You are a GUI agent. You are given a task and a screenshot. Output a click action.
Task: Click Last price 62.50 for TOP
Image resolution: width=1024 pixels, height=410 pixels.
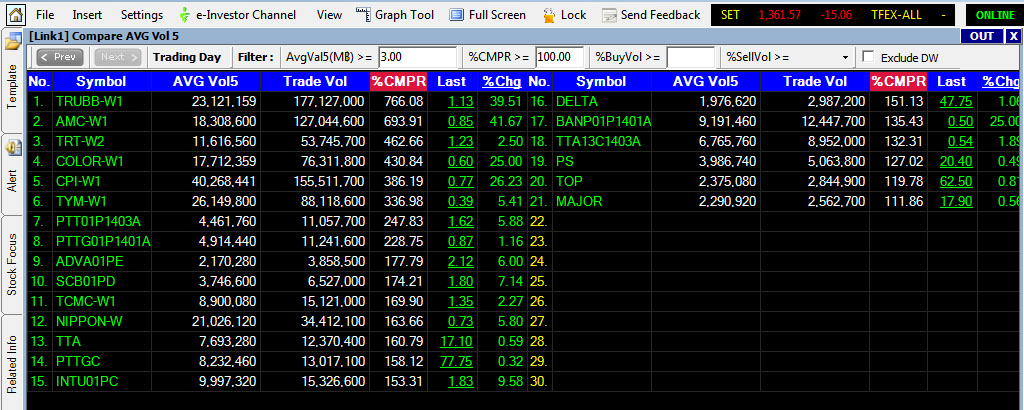(x=956, y=181)
